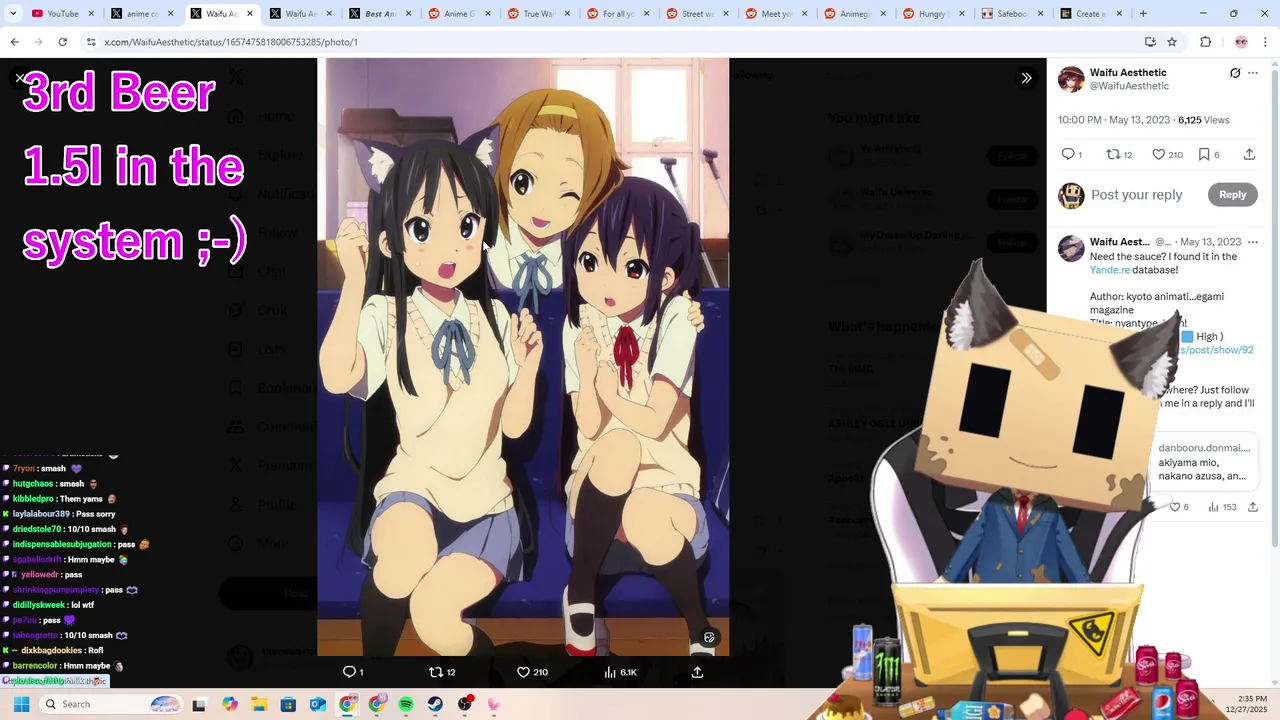1280x720 pixels.
Task: Click the grey Reply button
Action: pyautogui.click(x=1232, y=195)
